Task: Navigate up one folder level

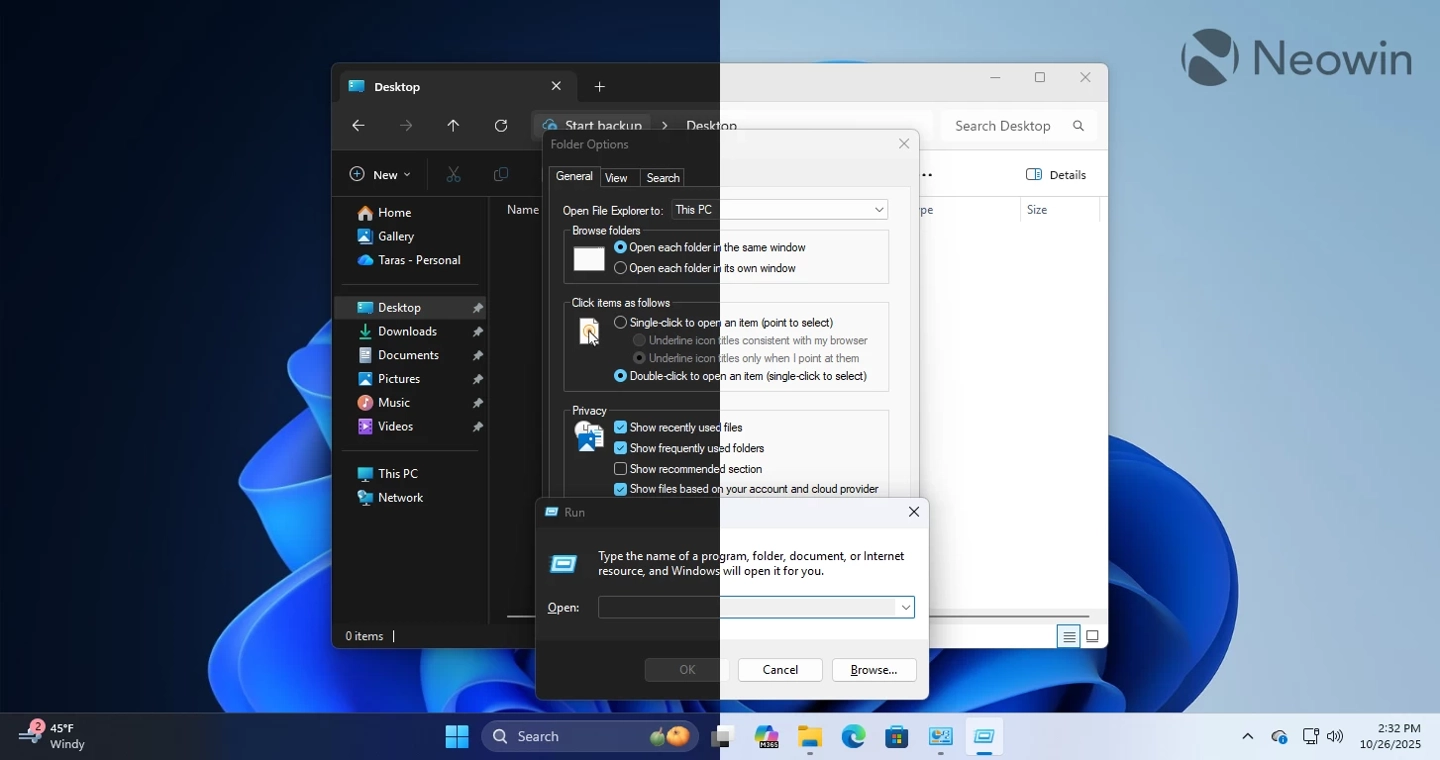Action: (x=452, y=125)
